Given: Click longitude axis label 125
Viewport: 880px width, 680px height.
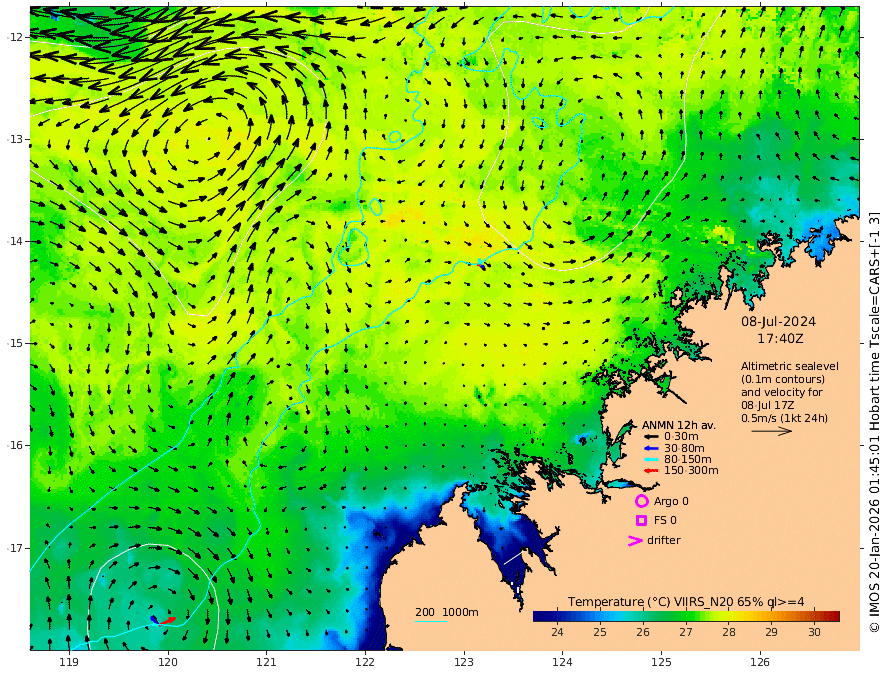Looking at the screenshot, I should (x=661, y=663).
